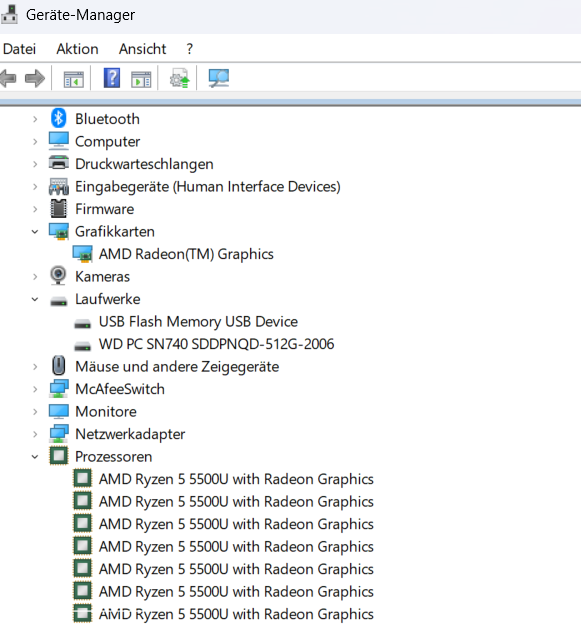Click the Forward arrow toolbar button
Image resolution: width=581 pixels, height=625 pixels.
click(x=35, y=78)
